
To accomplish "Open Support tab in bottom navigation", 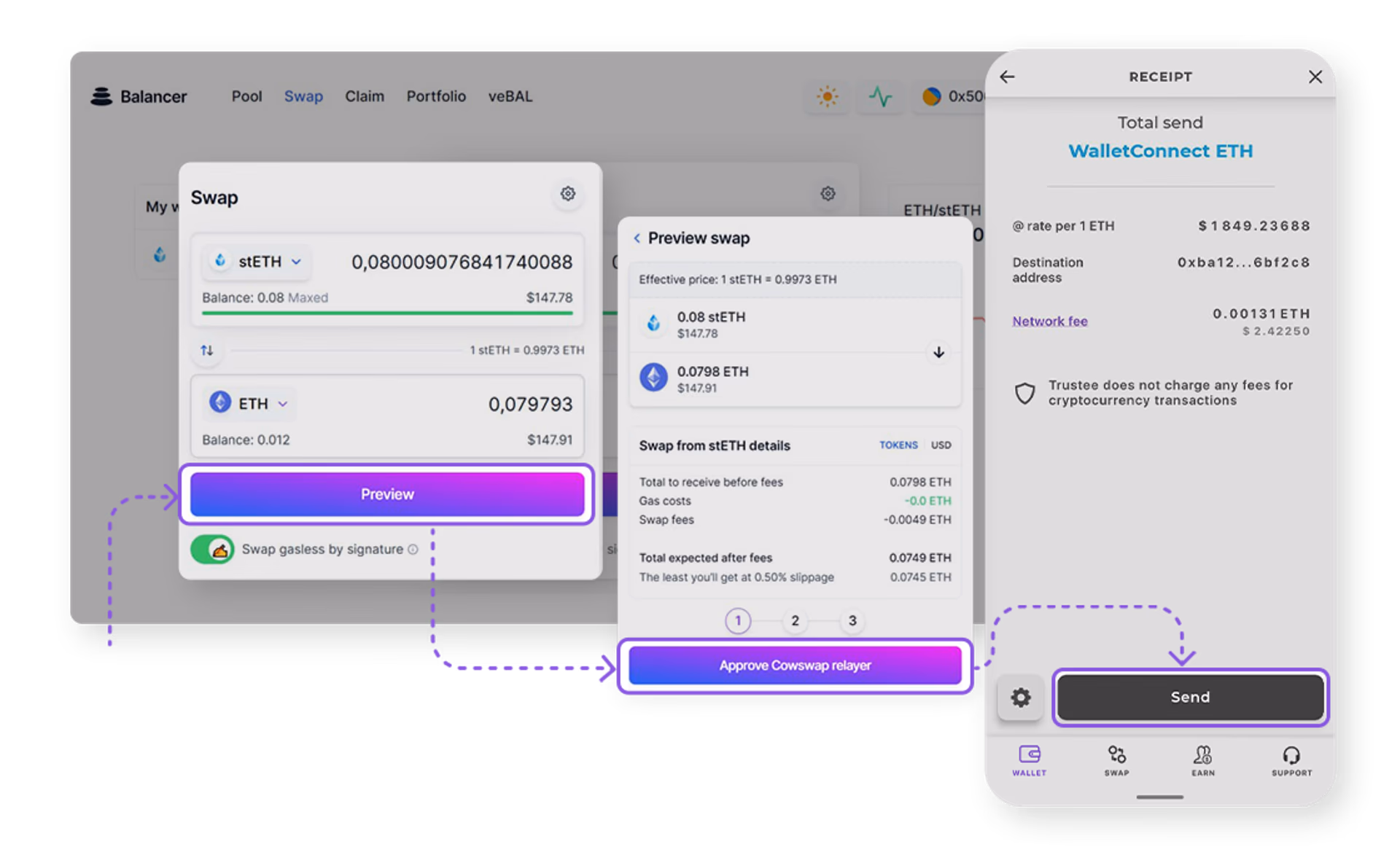I will click(x=1291, y=760).
